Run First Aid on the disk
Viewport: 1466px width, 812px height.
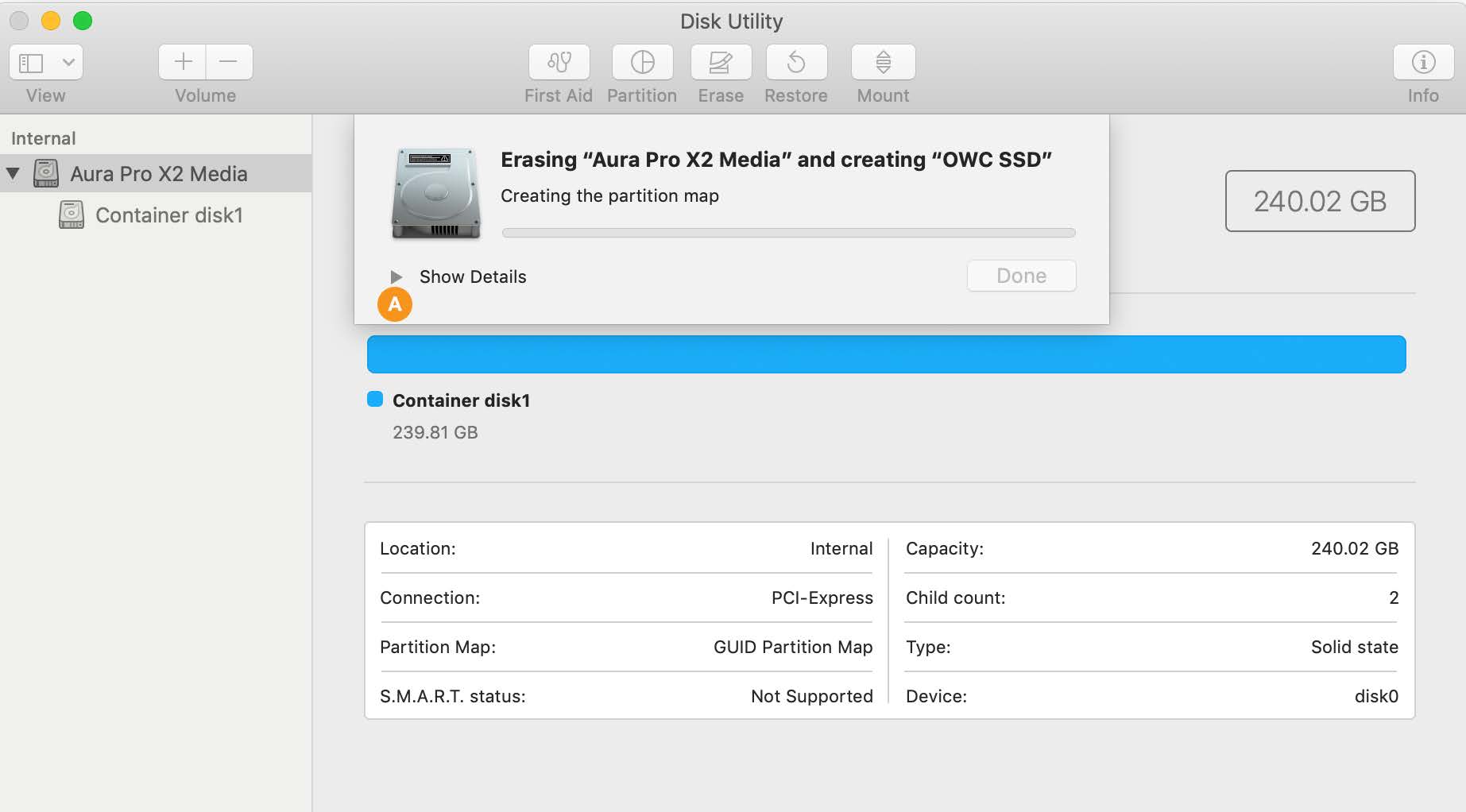[558, 73]
